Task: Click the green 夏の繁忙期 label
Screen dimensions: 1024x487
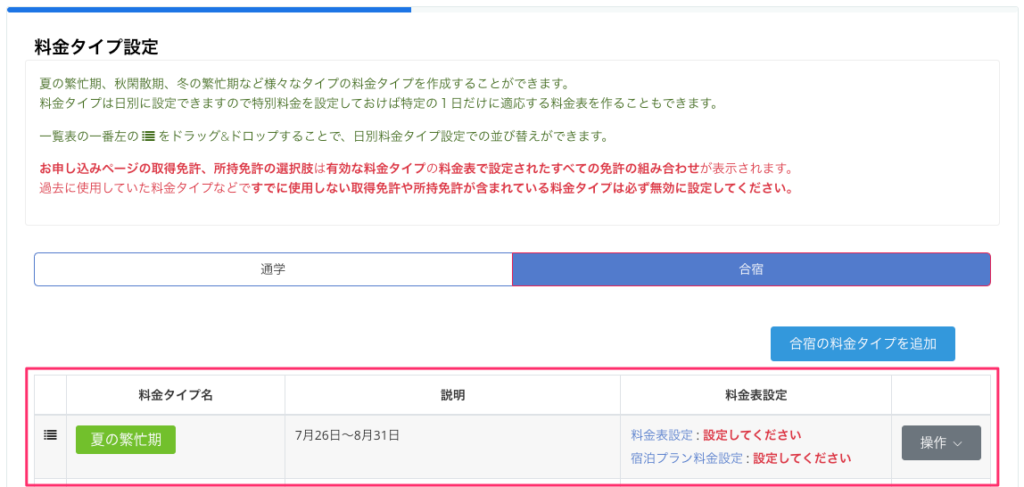Action: pyautogui.click(x=126, y=439)
